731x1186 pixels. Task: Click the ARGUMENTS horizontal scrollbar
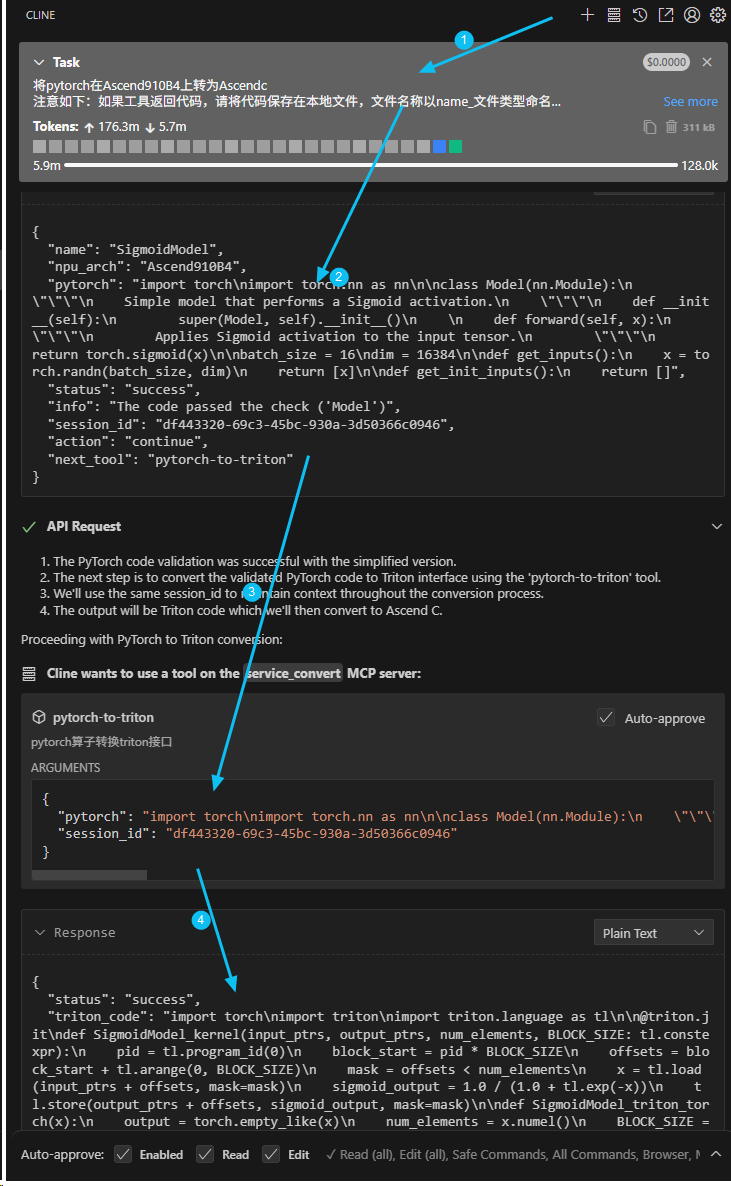90,875
